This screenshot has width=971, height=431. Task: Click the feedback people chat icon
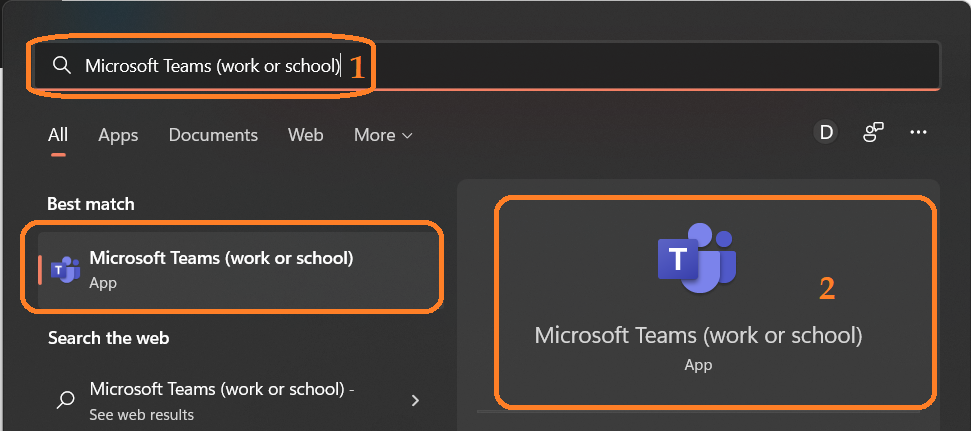pyautogui.click(x=873, y=132)
